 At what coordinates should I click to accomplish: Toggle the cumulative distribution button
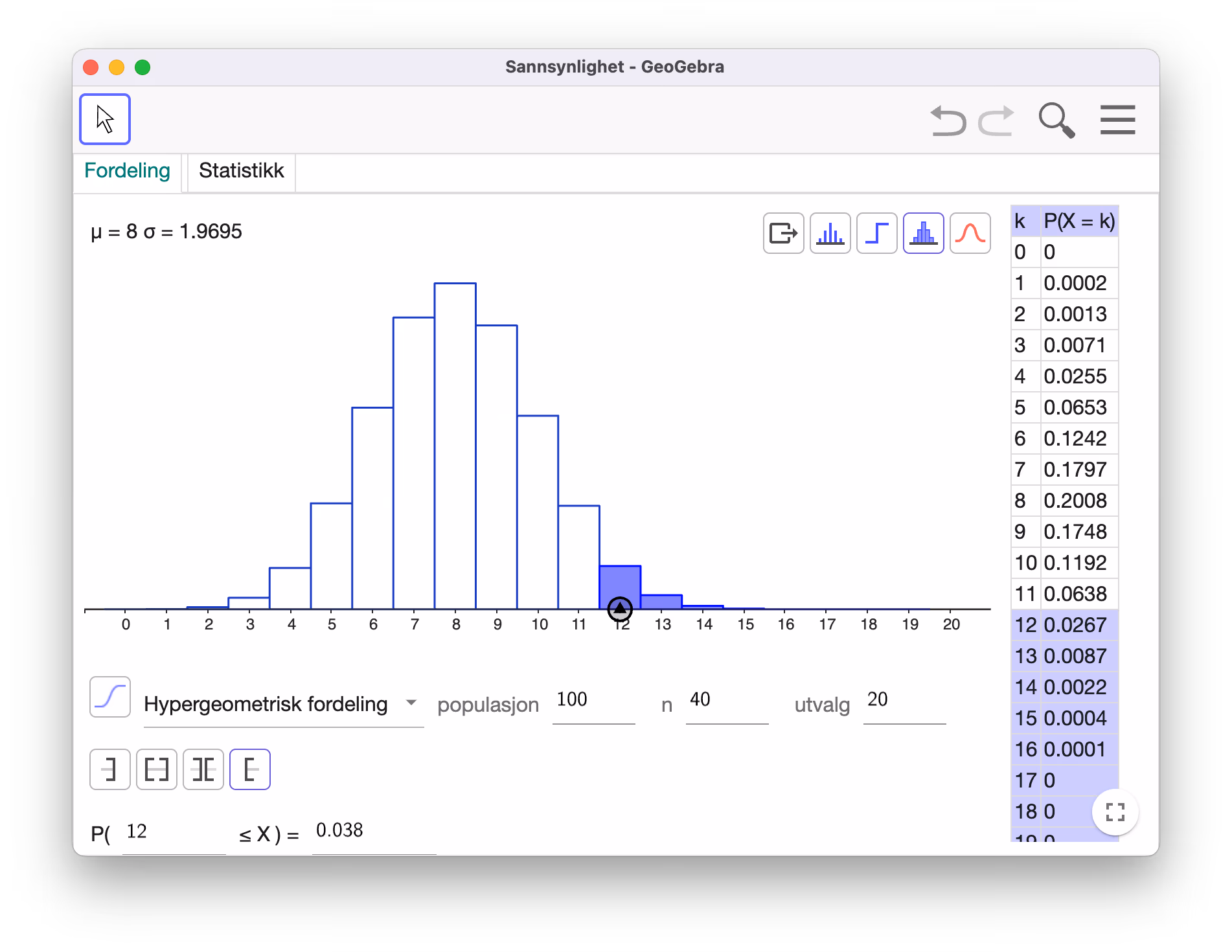pos(110,697)
